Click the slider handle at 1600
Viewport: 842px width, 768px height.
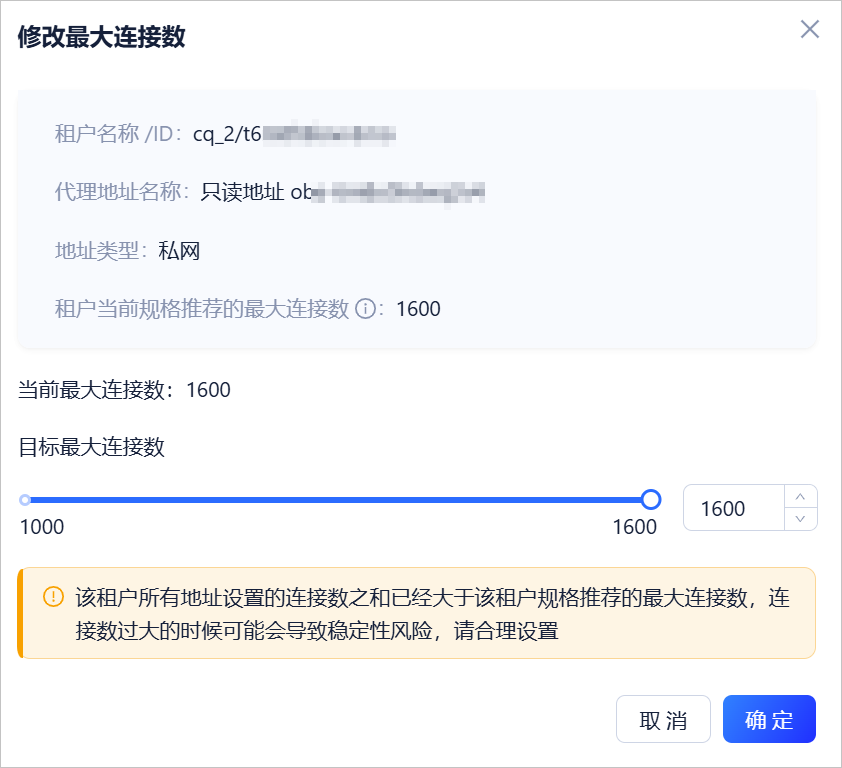(651, 499)
